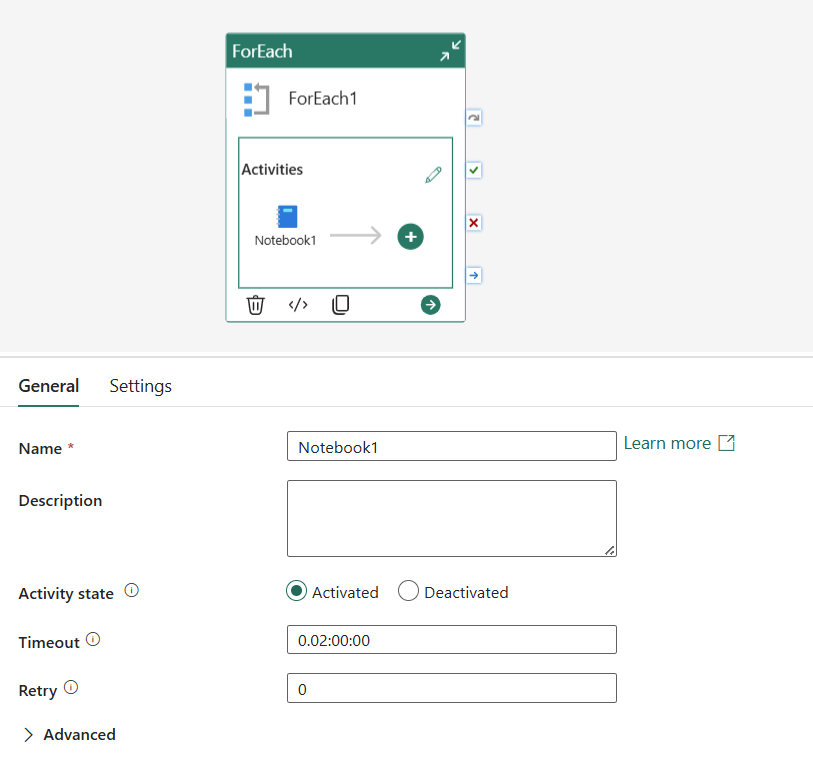Add activity with the plus button
Screen dimensions: 813x765
tap(410, 237)
